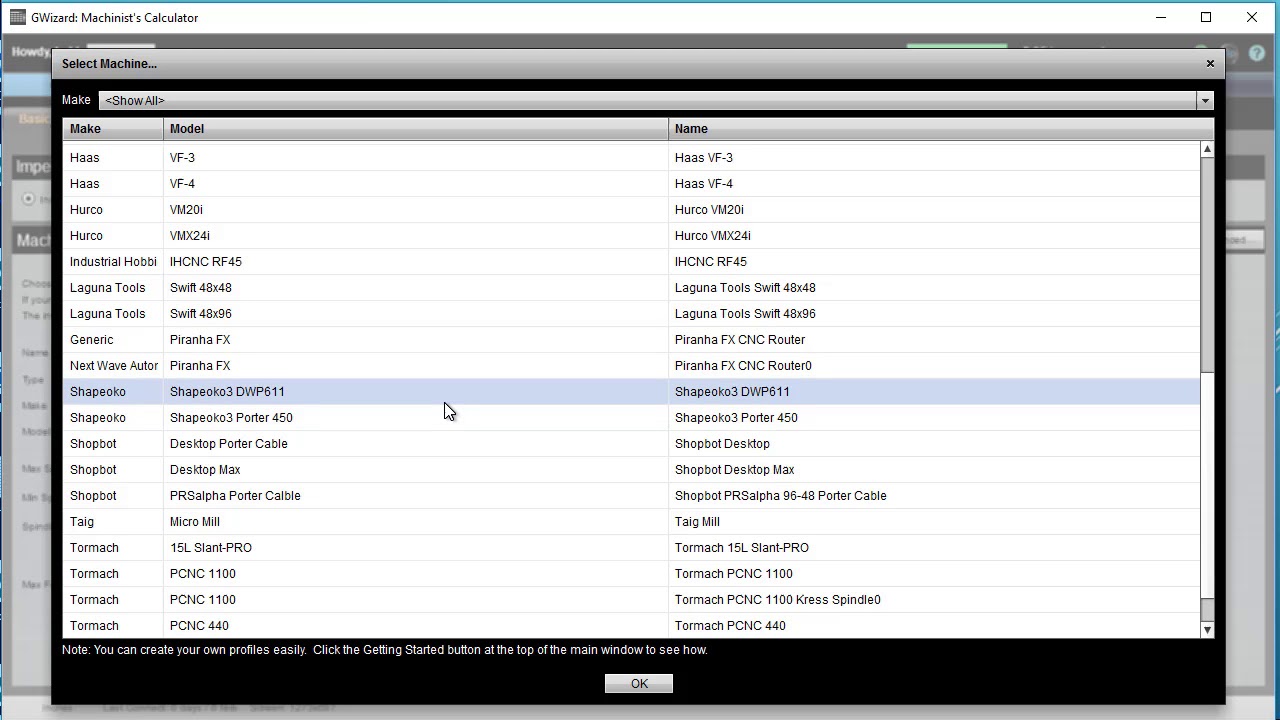Choose the Micro Mill model cell

416,522
